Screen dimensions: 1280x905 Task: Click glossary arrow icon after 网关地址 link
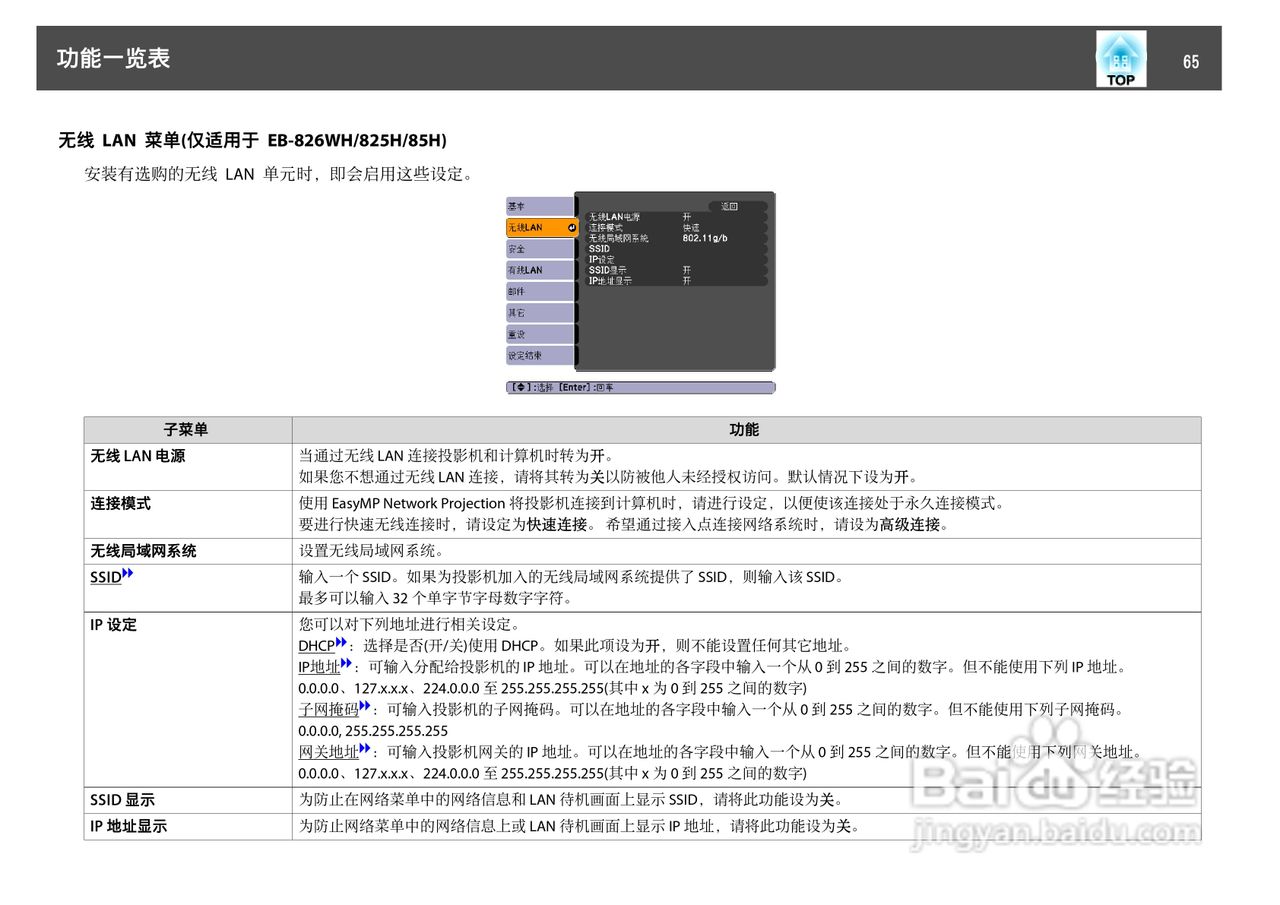tap(365, 749)
